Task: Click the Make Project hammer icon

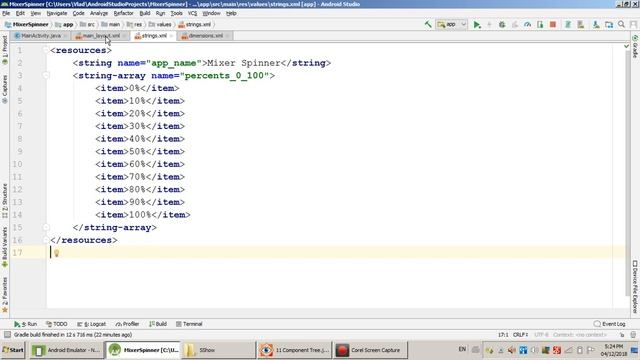Action: tap(428, 24)
